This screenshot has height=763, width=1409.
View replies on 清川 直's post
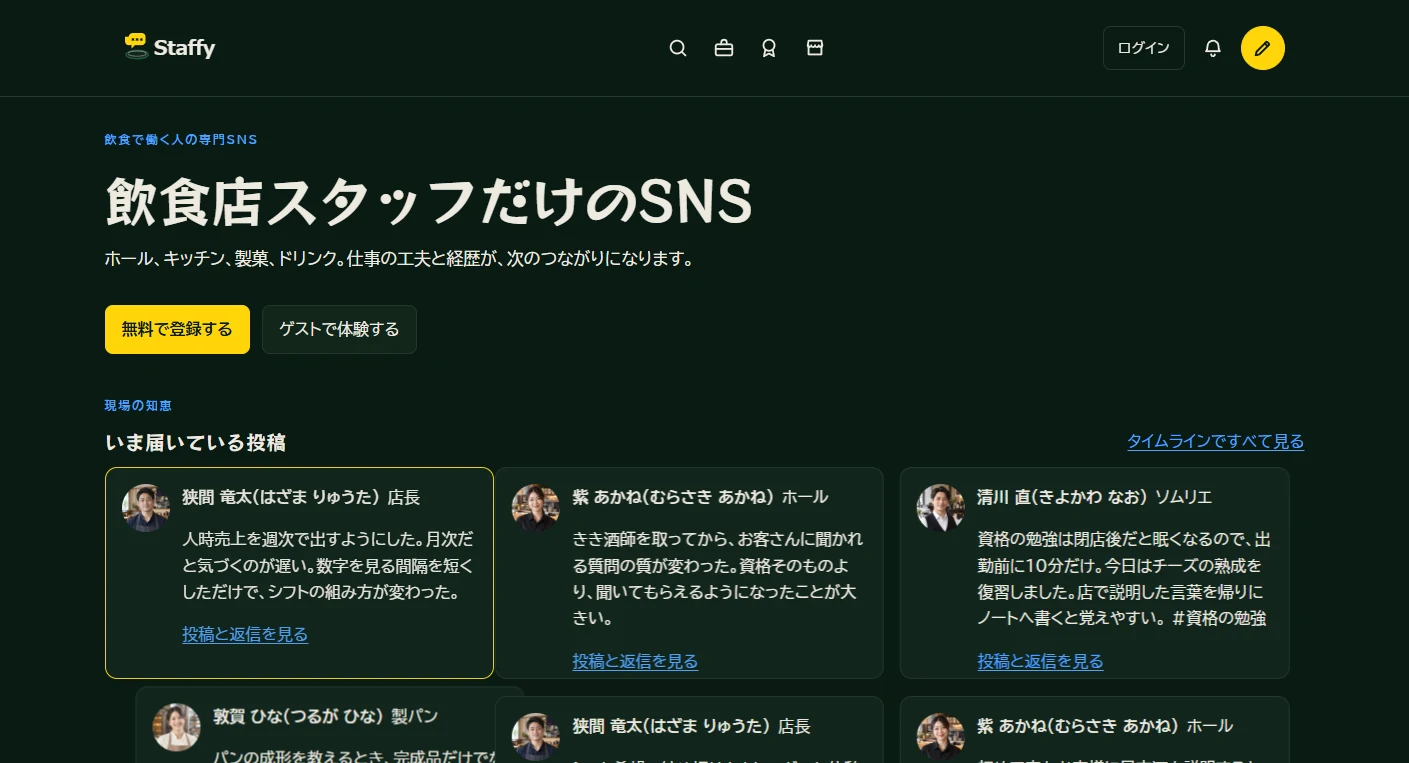1040,661
